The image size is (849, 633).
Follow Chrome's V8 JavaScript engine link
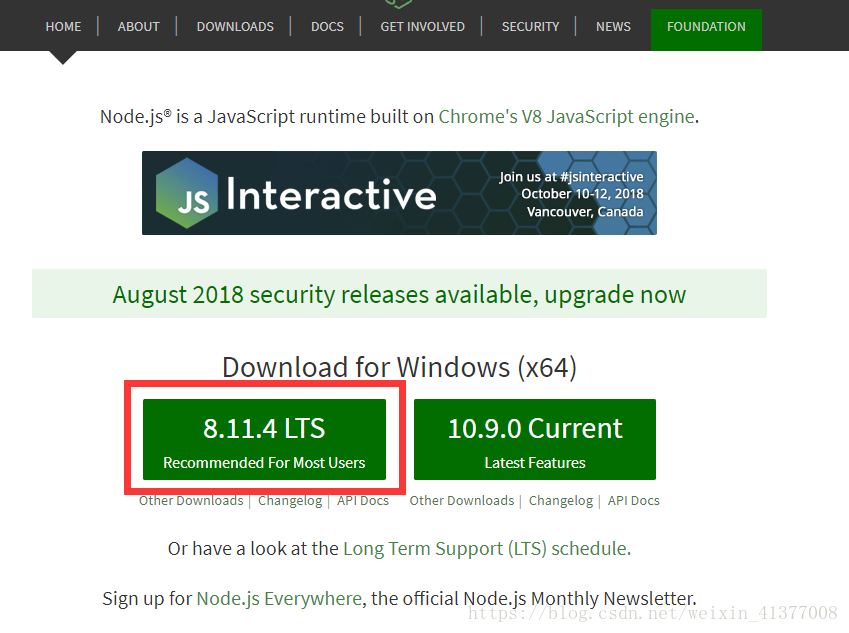566,117
